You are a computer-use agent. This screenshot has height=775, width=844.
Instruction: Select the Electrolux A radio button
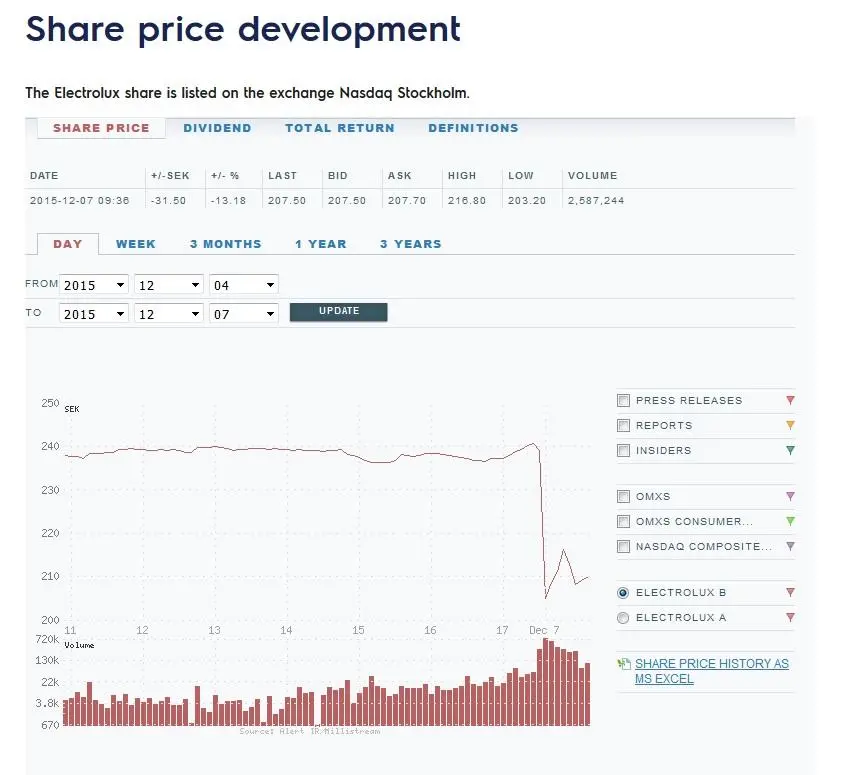coord(623,618)
